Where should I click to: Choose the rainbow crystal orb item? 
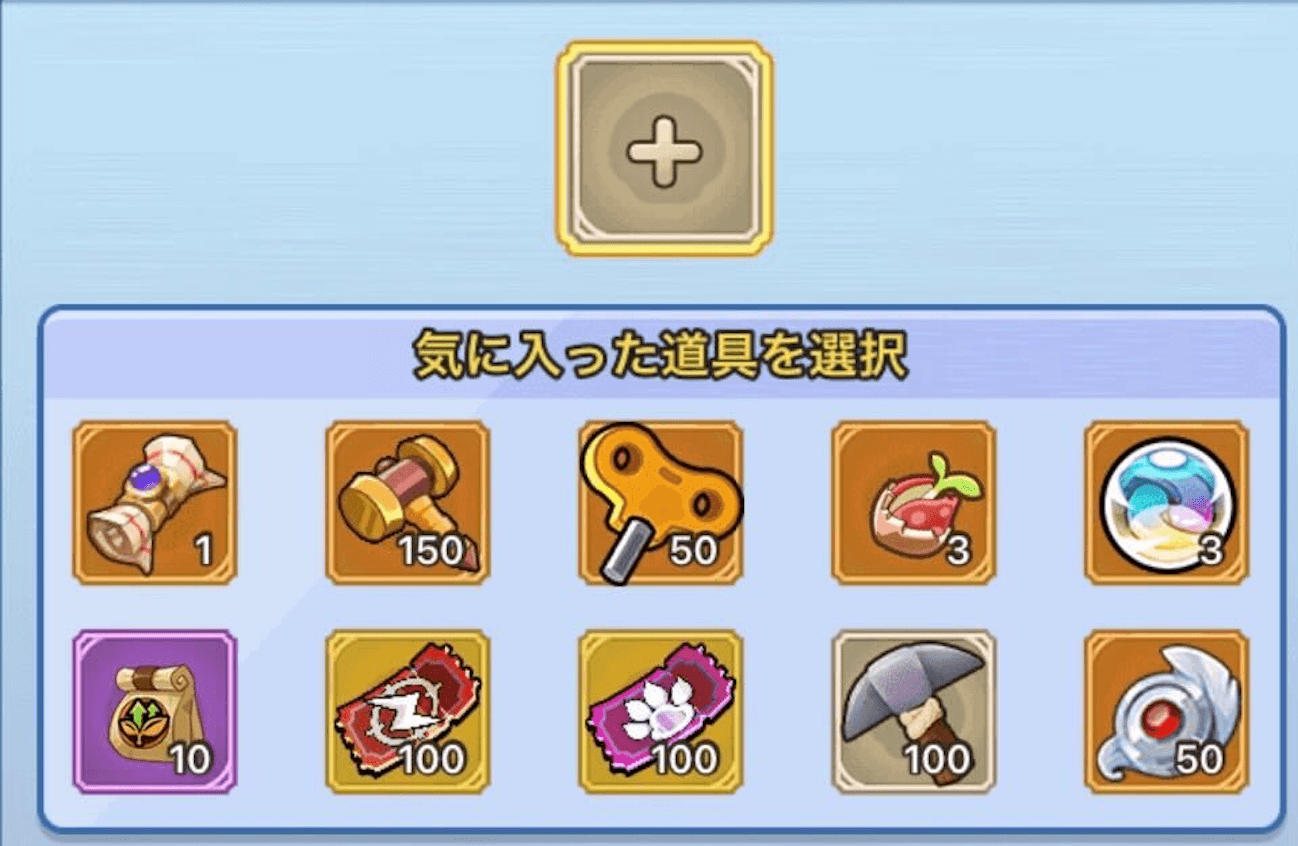pos(1167,502)
